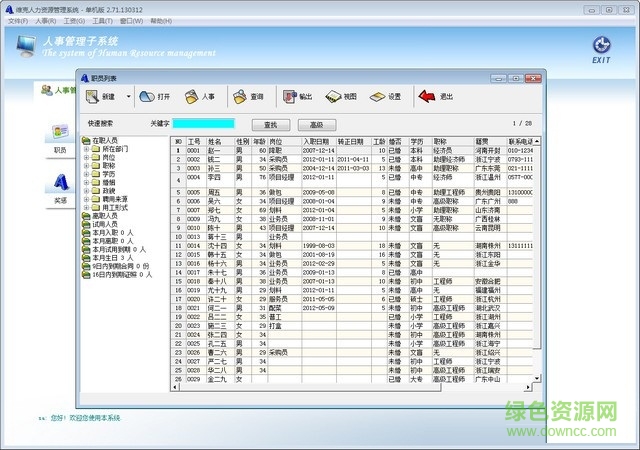Click the 视图 (View) toolbar icon
This screenshot has width=640, height=450.
(332, 97)
